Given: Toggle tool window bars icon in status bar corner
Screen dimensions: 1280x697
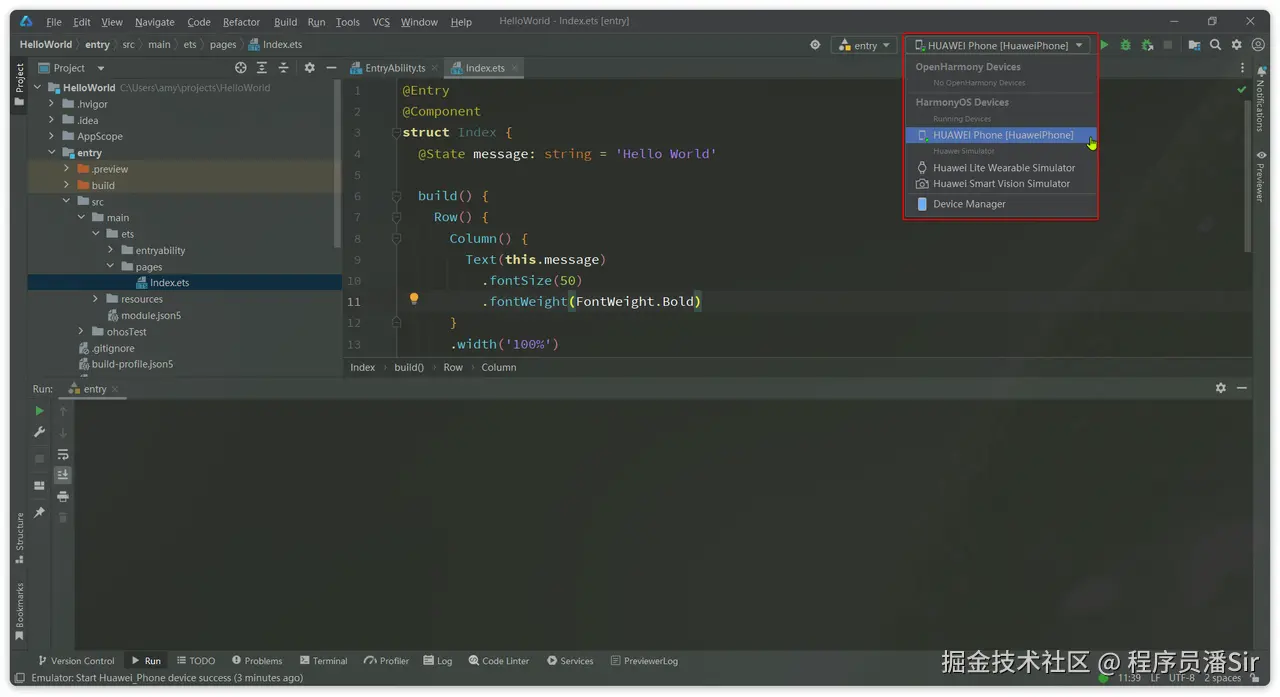Looking at the screenshot, I should [x=19, y=678].
